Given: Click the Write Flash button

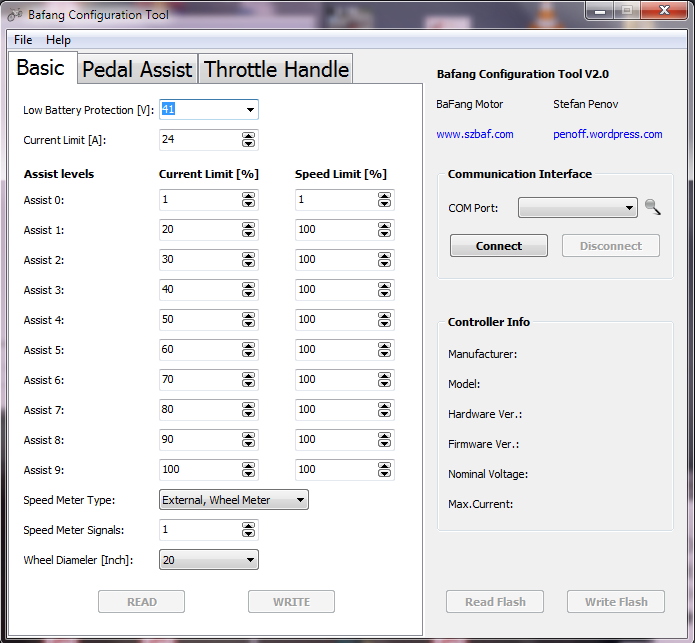Looking at the screenshot, I should (616, 602).
